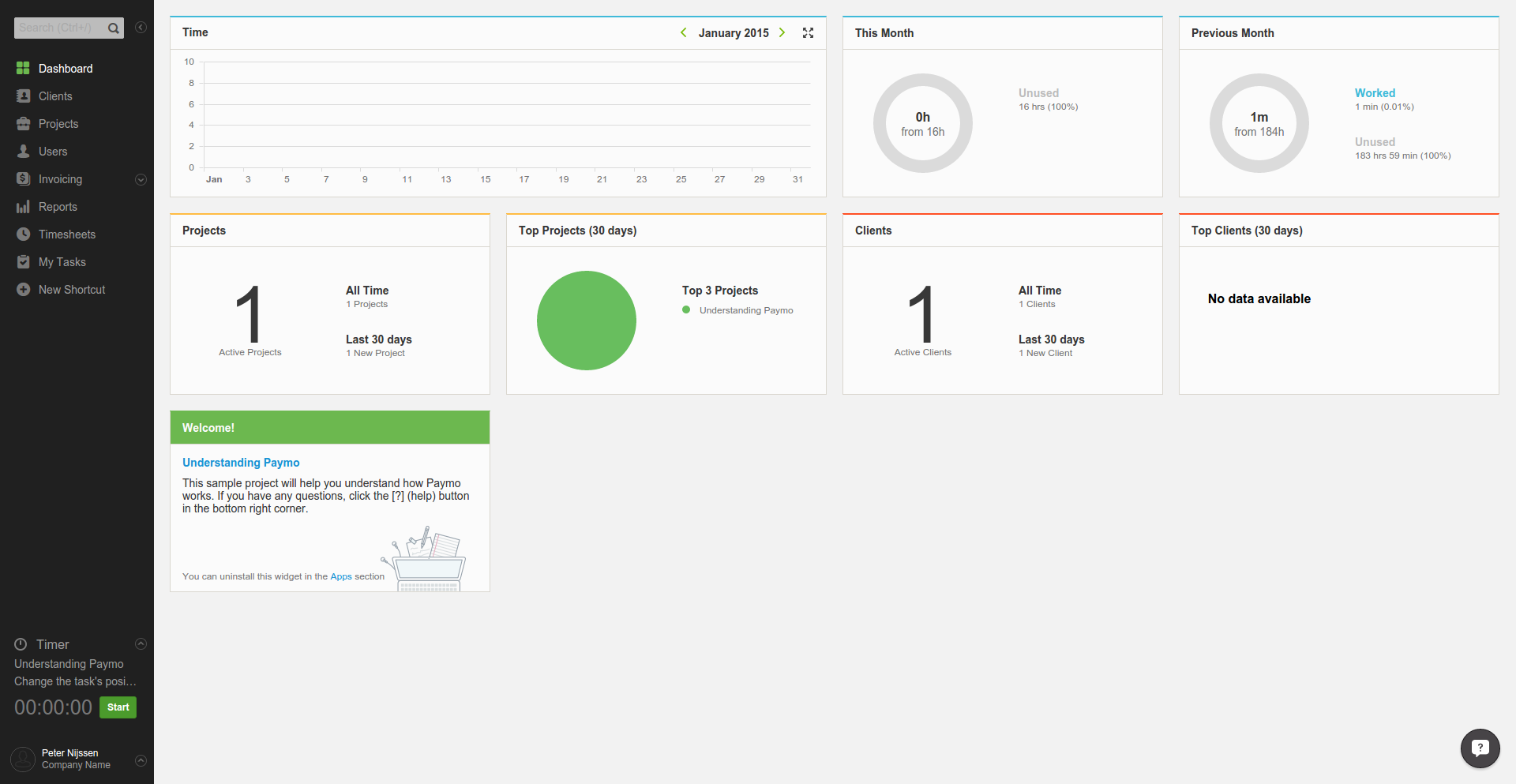The image size is (1516, 784).
Task: Collapse the left sidebar with the arrow
Action: [x=141, y=27]
